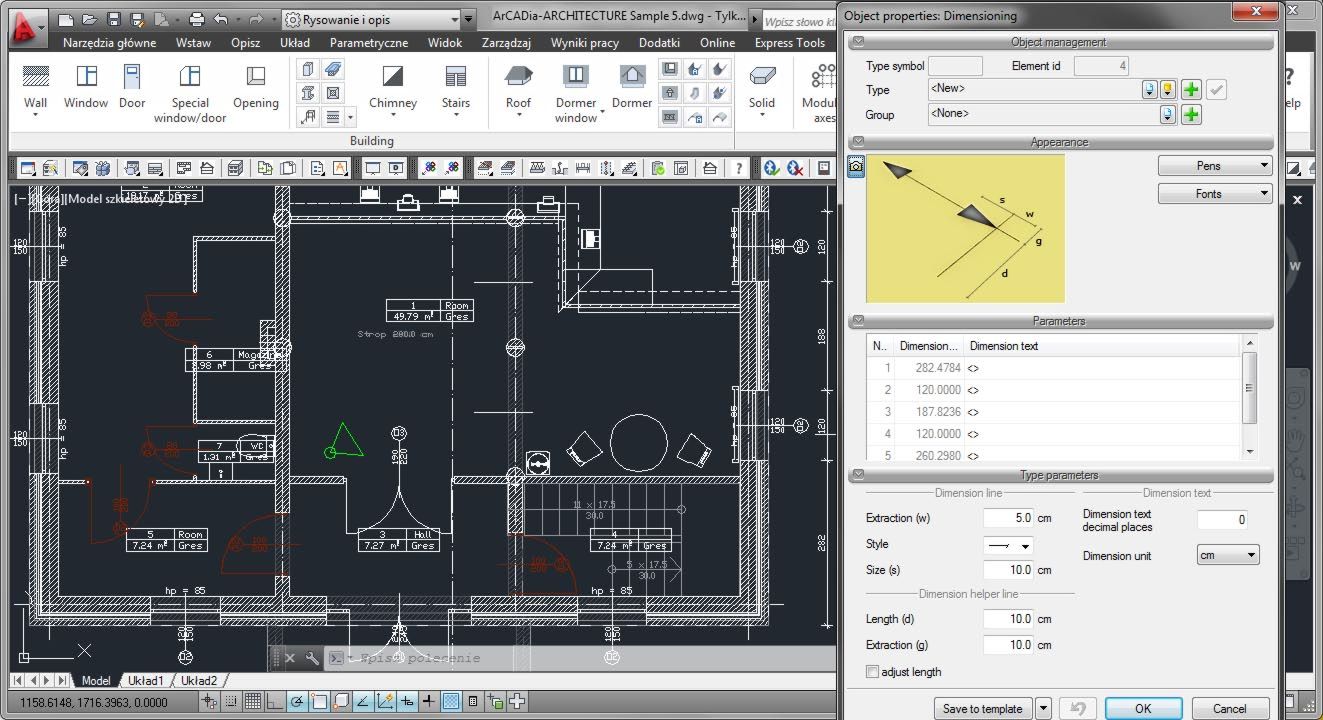Open the Parametryczne ribbon tab
This screenshot has height=720, width=1323.
point(369,43)
